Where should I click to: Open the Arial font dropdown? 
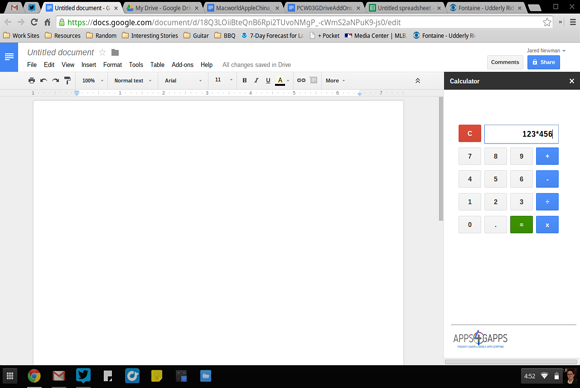click(x=183, y=80)
